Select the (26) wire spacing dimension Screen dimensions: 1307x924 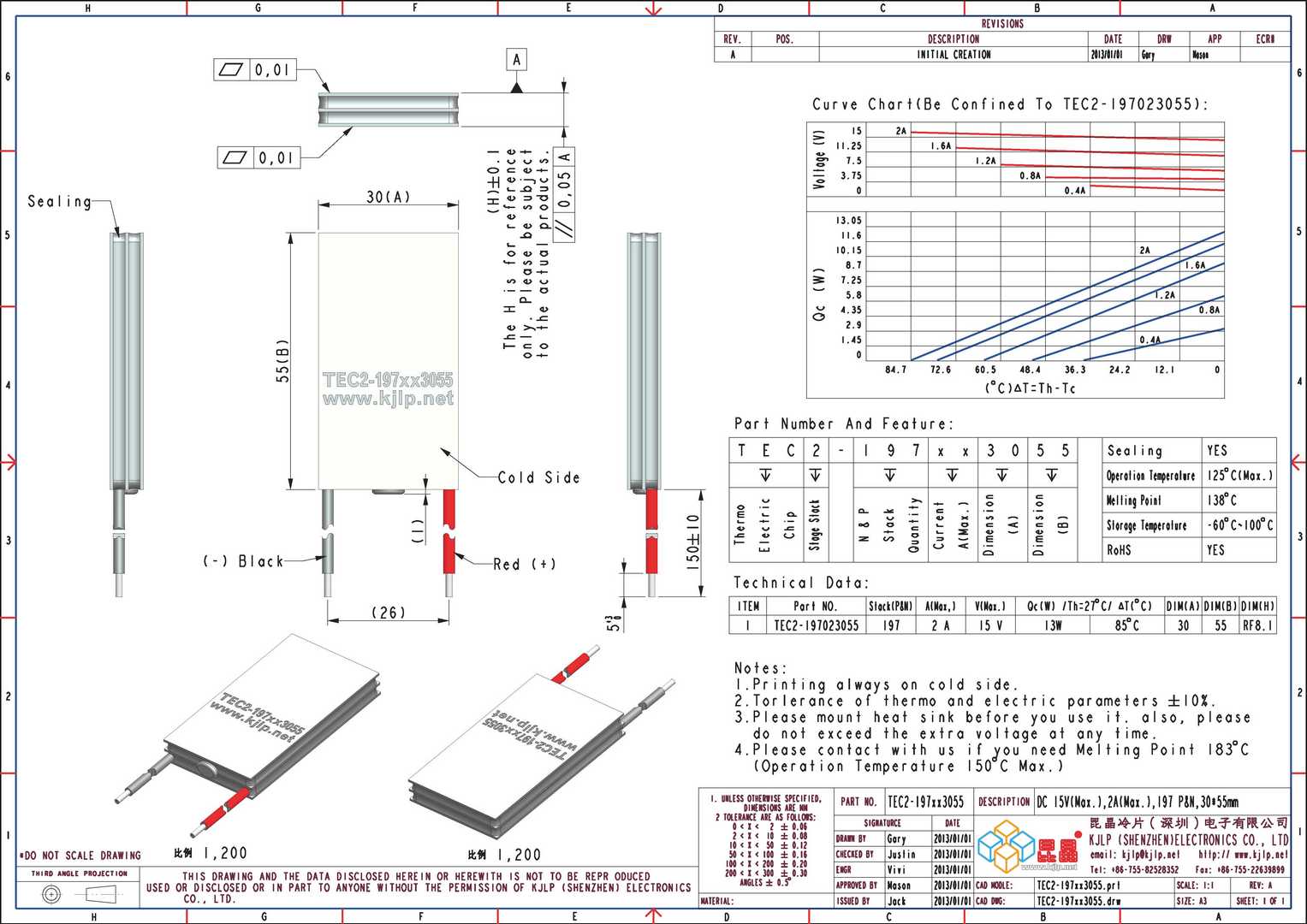(x=388, y=613)
